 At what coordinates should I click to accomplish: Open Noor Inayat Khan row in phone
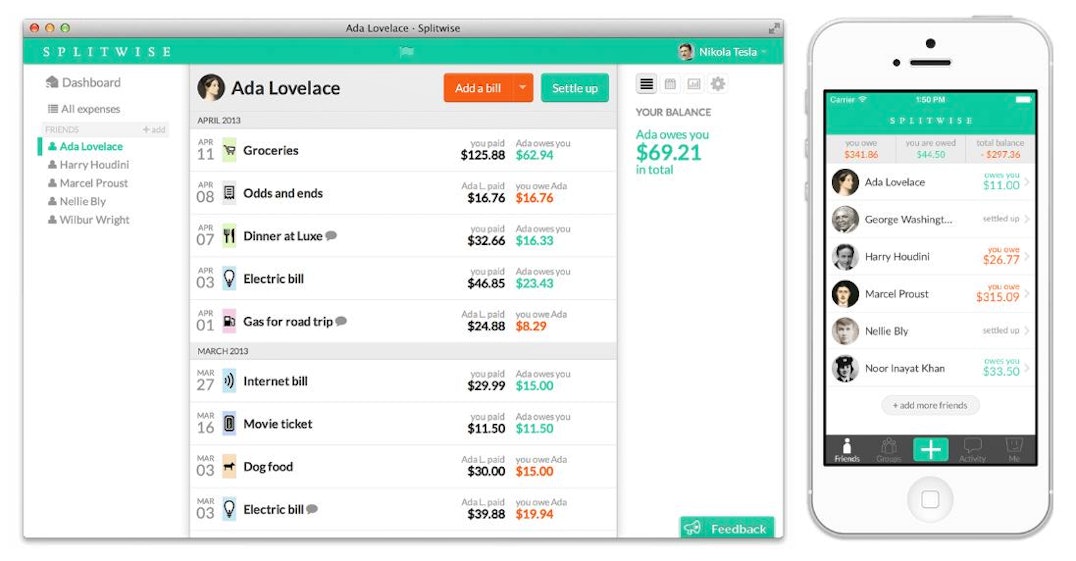point(931,368)
